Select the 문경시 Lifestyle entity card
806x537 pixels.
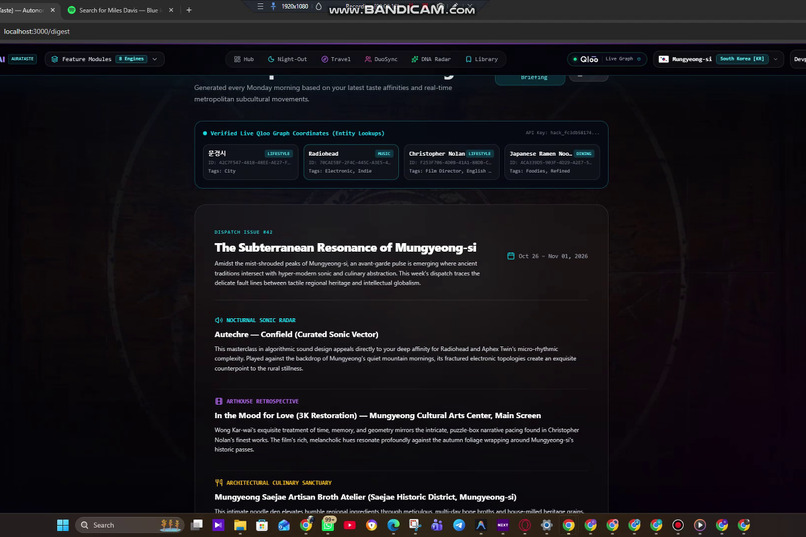[250, 162]
